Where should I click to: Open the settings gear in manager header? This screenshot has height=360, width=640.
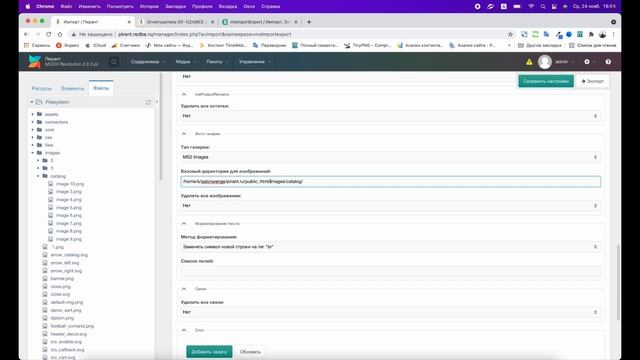tap(587, 62)
